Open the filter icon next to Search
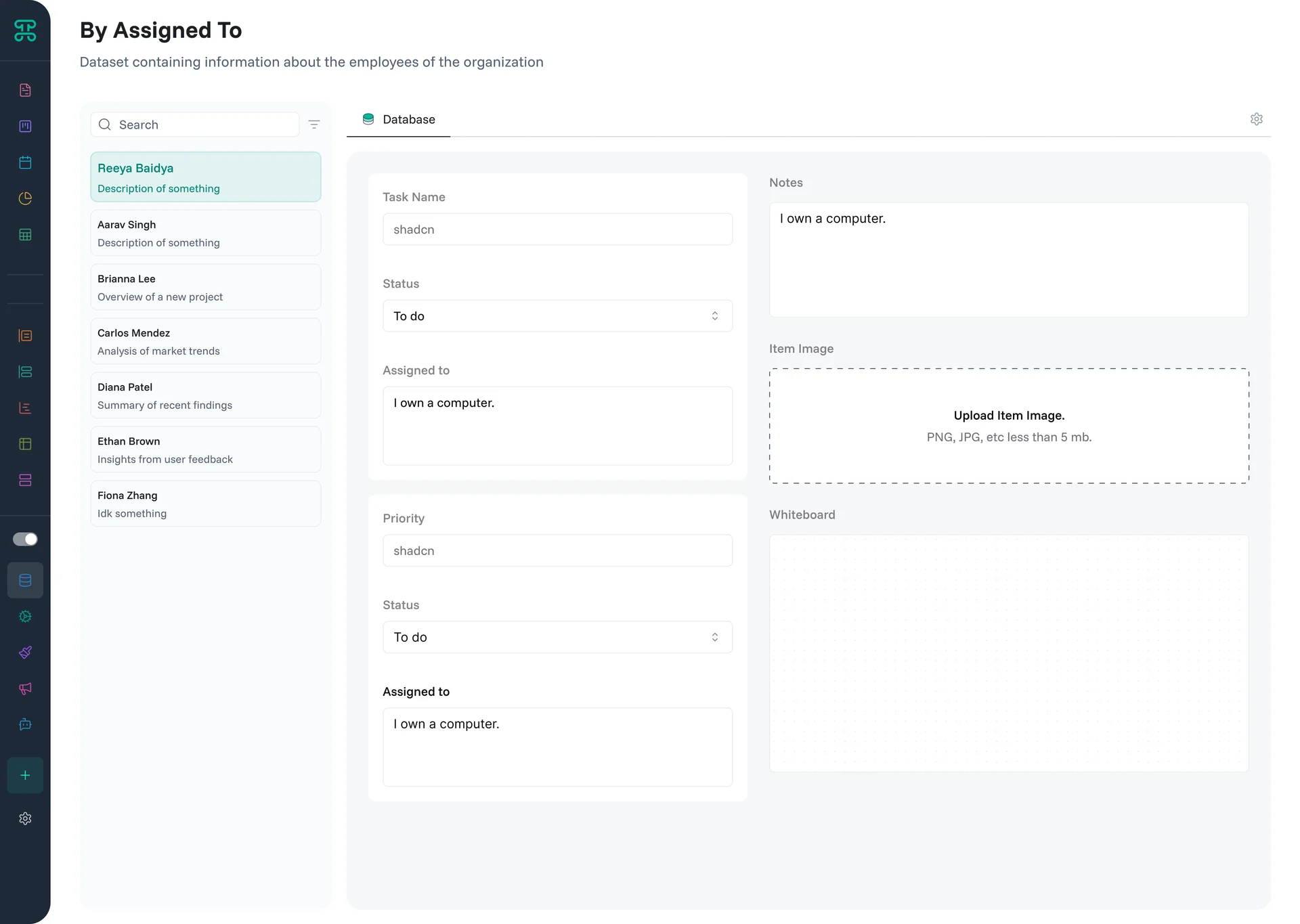The image size is (1300, 924). pyautogui.click(x=314, y=125)
